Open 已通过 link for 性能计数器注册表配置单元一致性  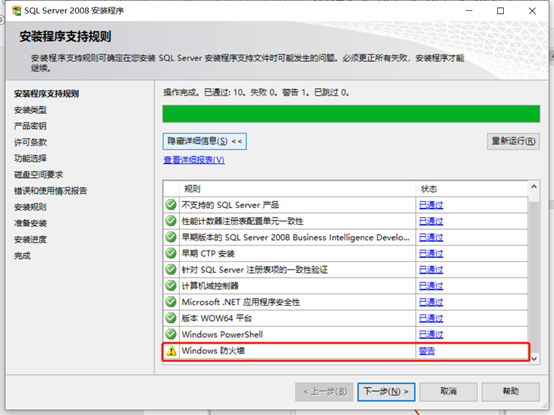(x=431, y=221)
